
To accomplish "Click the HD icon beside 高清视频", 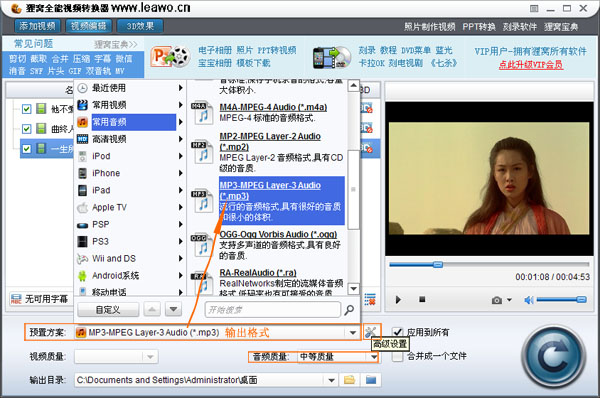I will pyautogui.click(x=82, y=139).
